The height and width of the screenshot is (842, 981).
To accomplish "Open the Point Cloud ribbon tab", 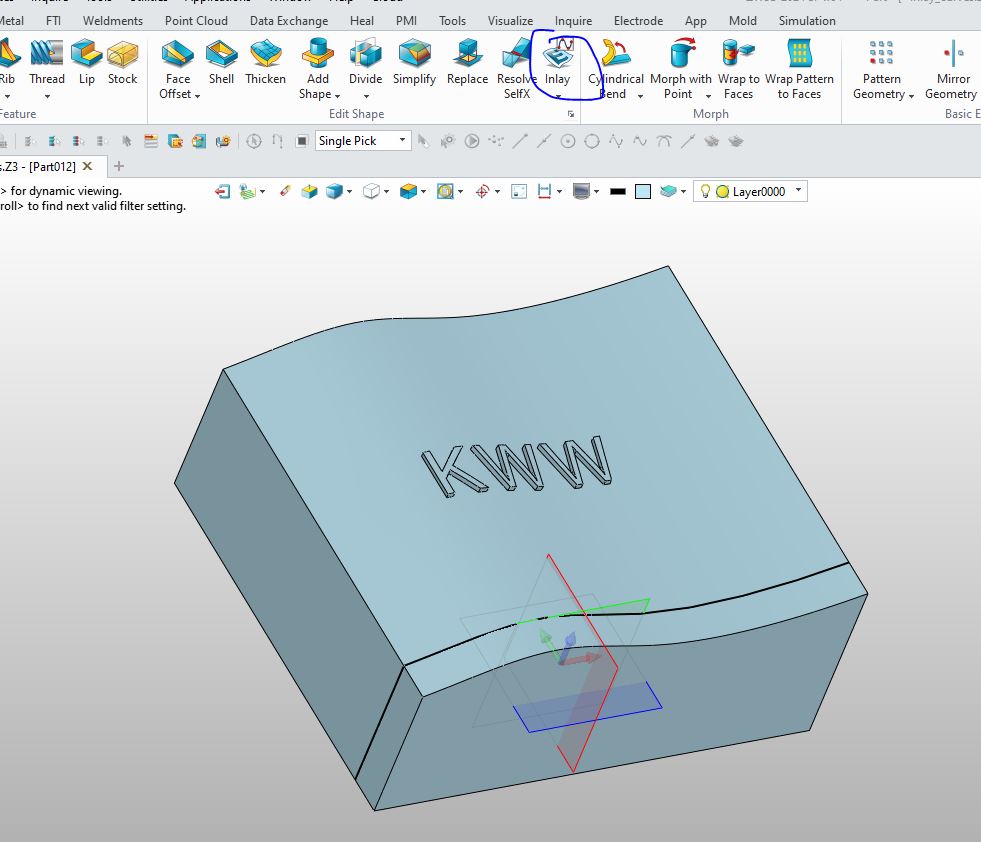I will coord(196,21).
